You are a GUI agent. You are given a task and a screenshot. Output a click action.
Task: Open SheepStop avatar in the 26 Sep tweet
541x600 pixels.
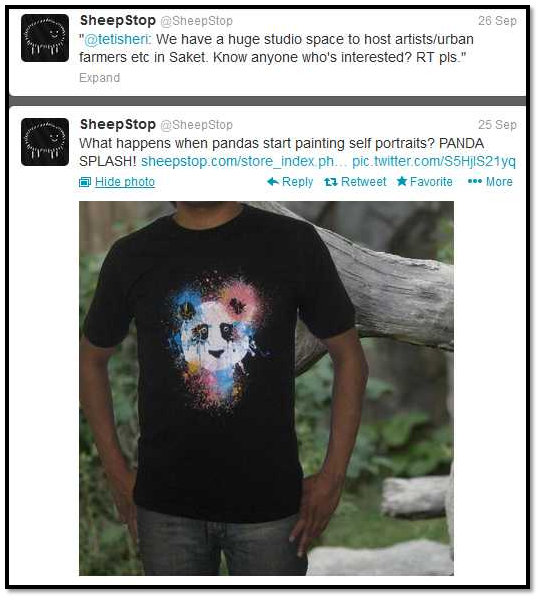(x=45, y=38)
